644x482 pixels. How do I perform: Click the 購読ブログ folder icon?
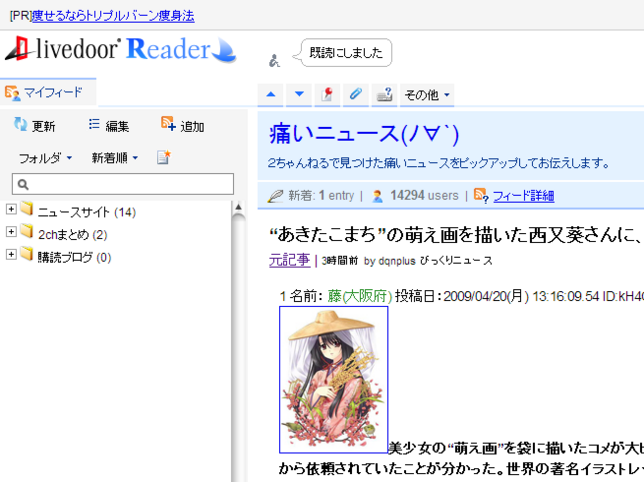[x=27, y=254]
